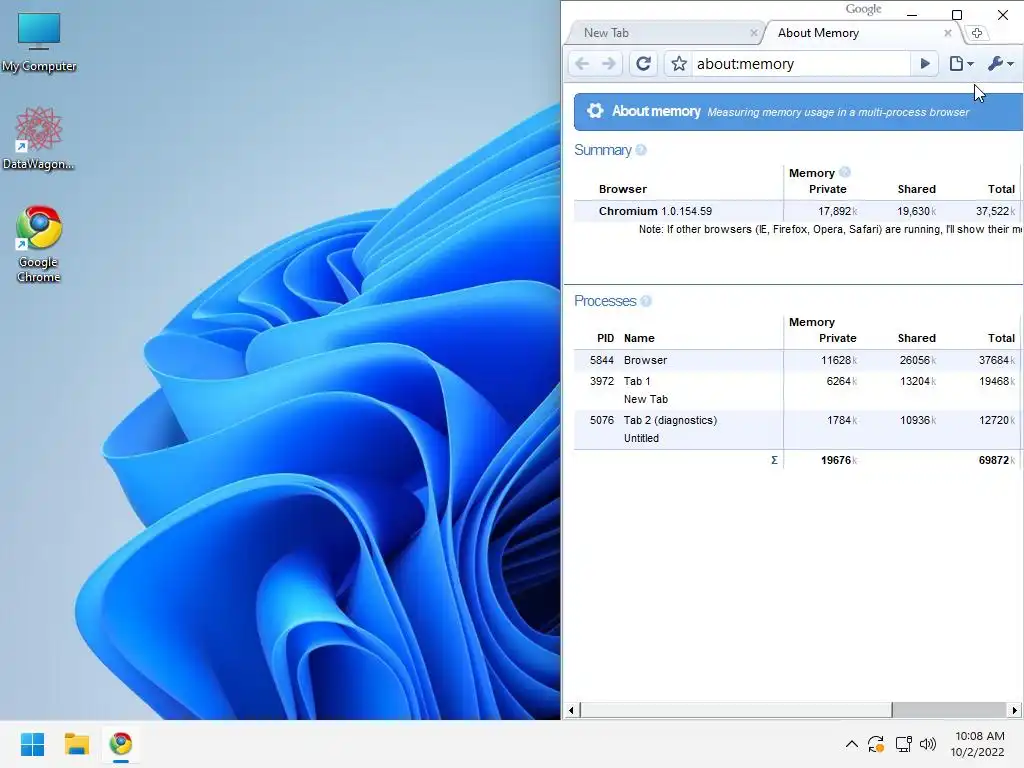Click the Go arrow beside the address bar
The image size is (1024, 768).
(925, 63)
